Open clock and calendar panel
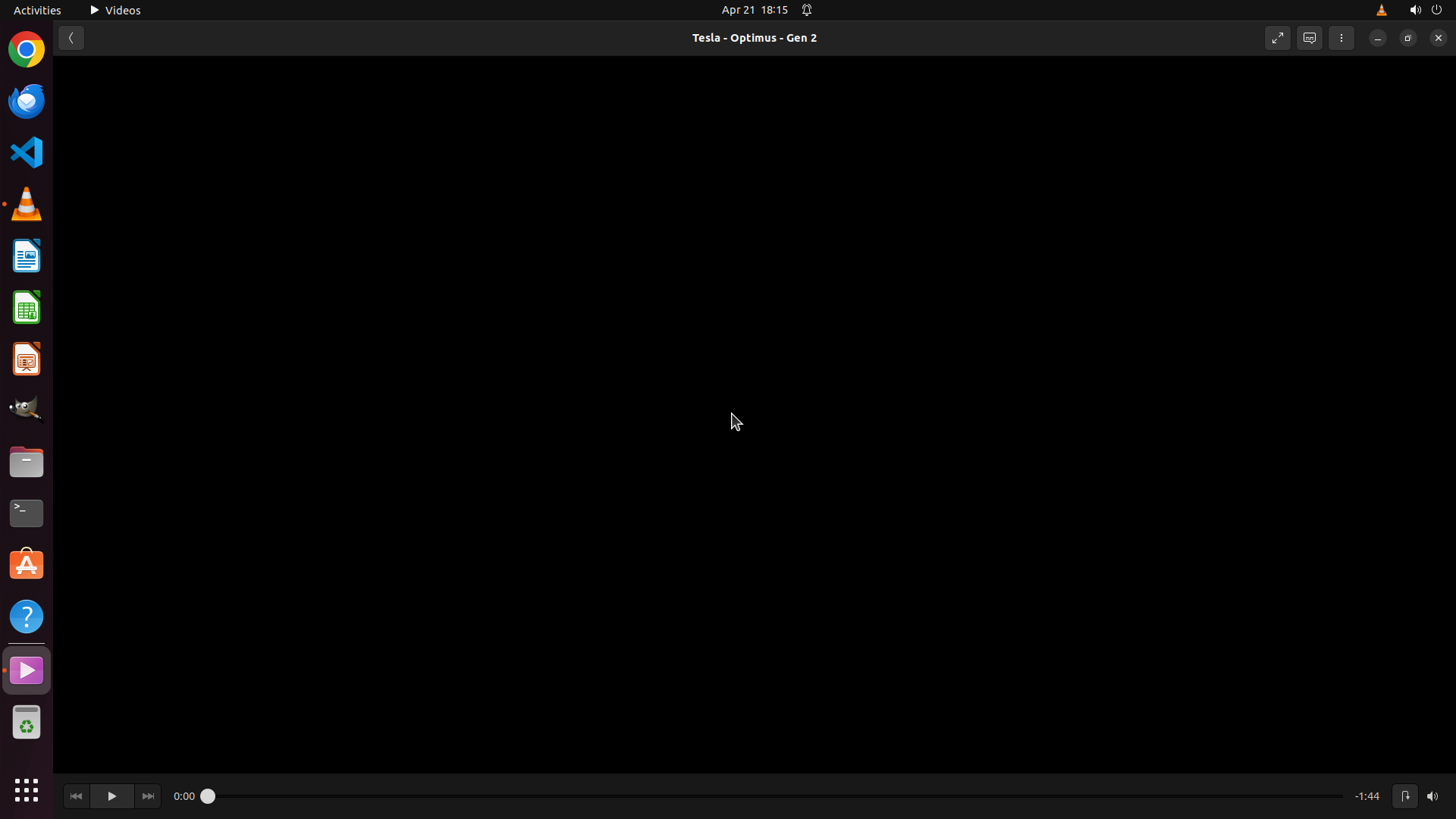 (x=754, y=10)
